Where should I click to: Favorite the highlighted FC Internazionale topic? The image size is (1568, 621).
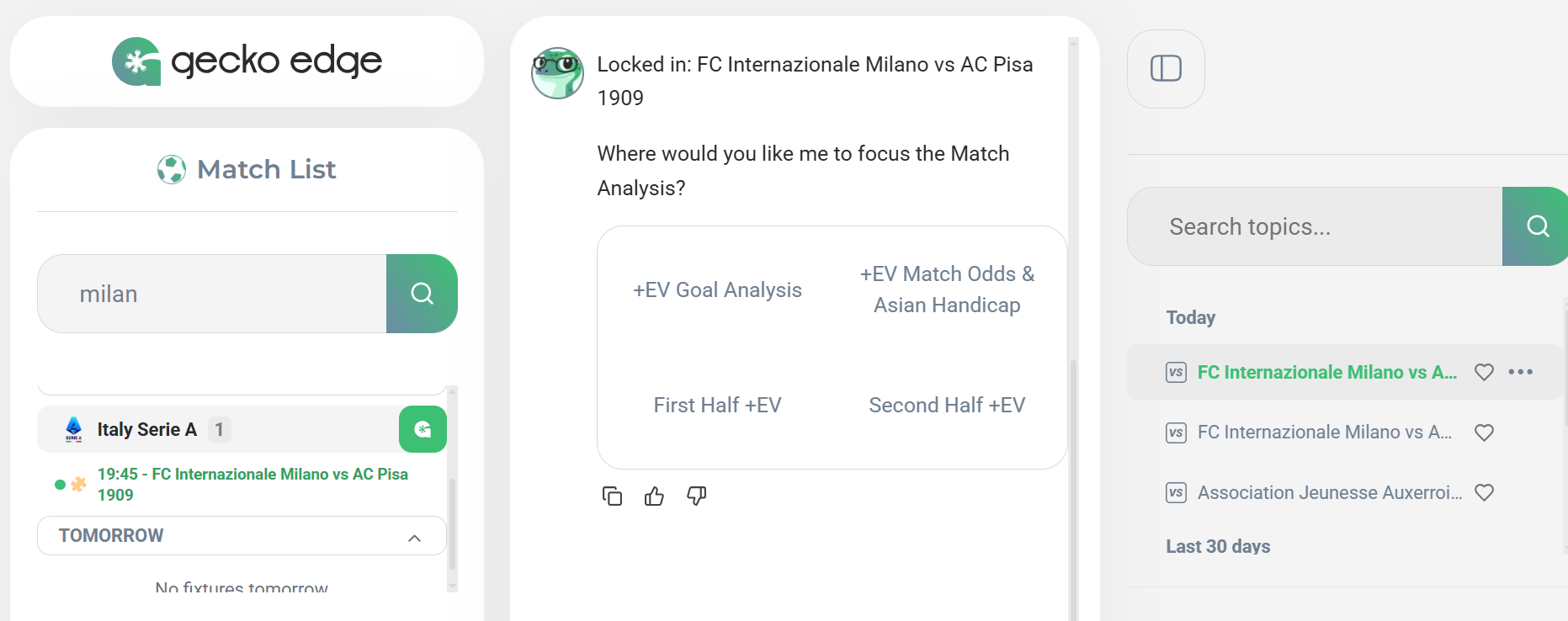(x=1484, y=372)
